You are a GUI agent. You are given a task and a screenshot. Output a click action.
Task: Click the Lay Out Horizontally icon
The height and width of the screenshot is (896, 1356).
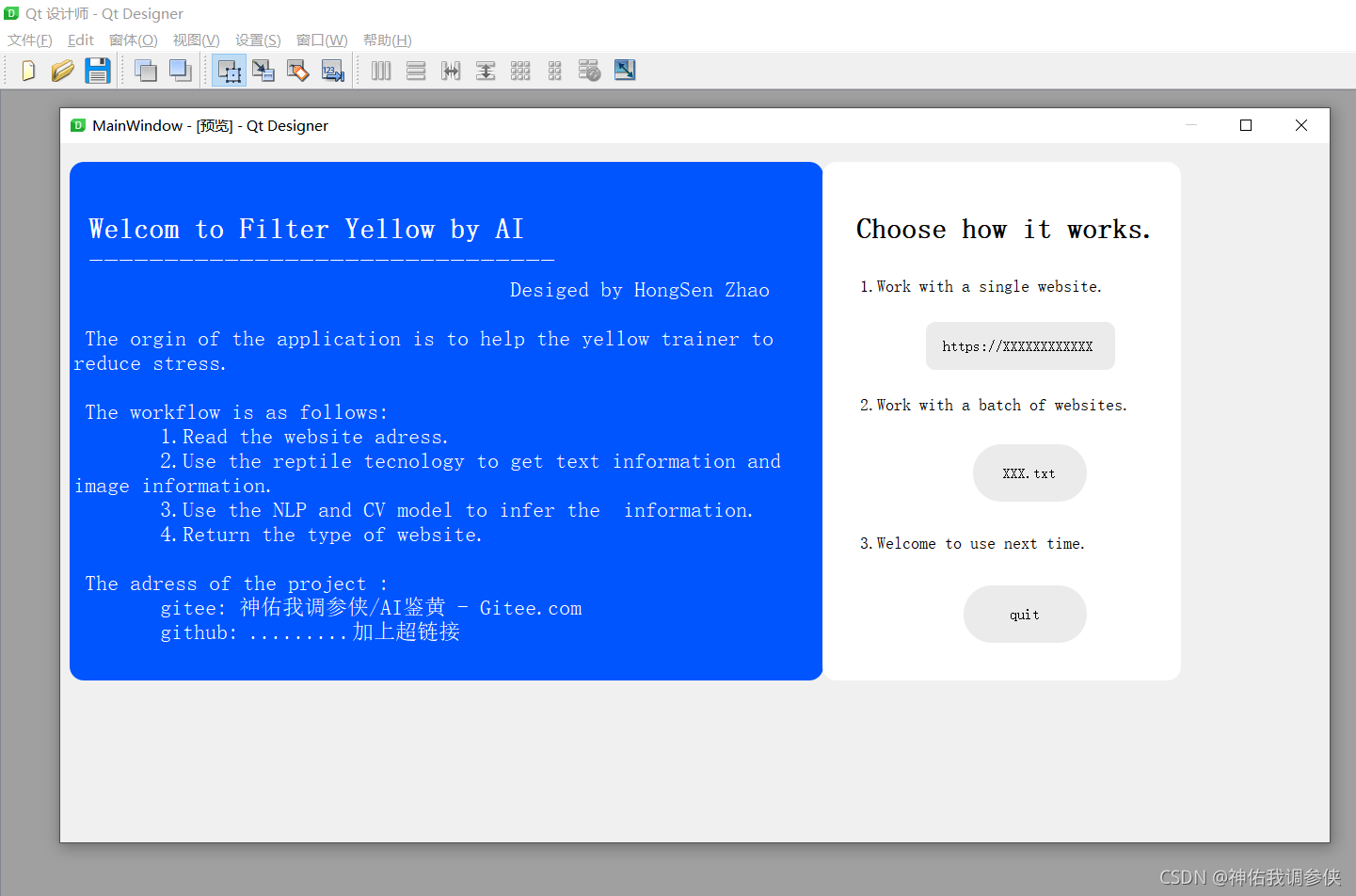[381, 71]
